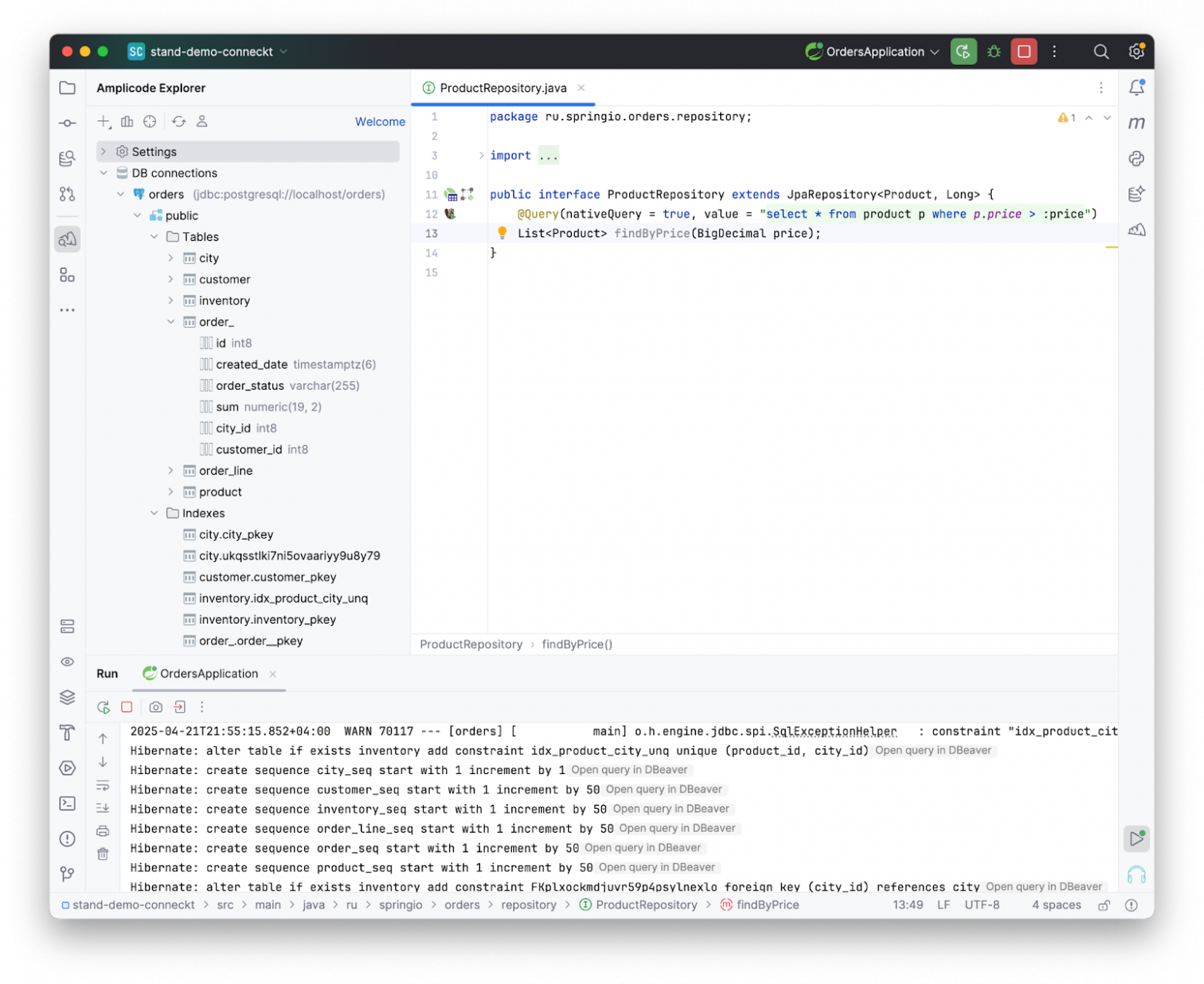Open the Terminal tool window

pos(67,803)
